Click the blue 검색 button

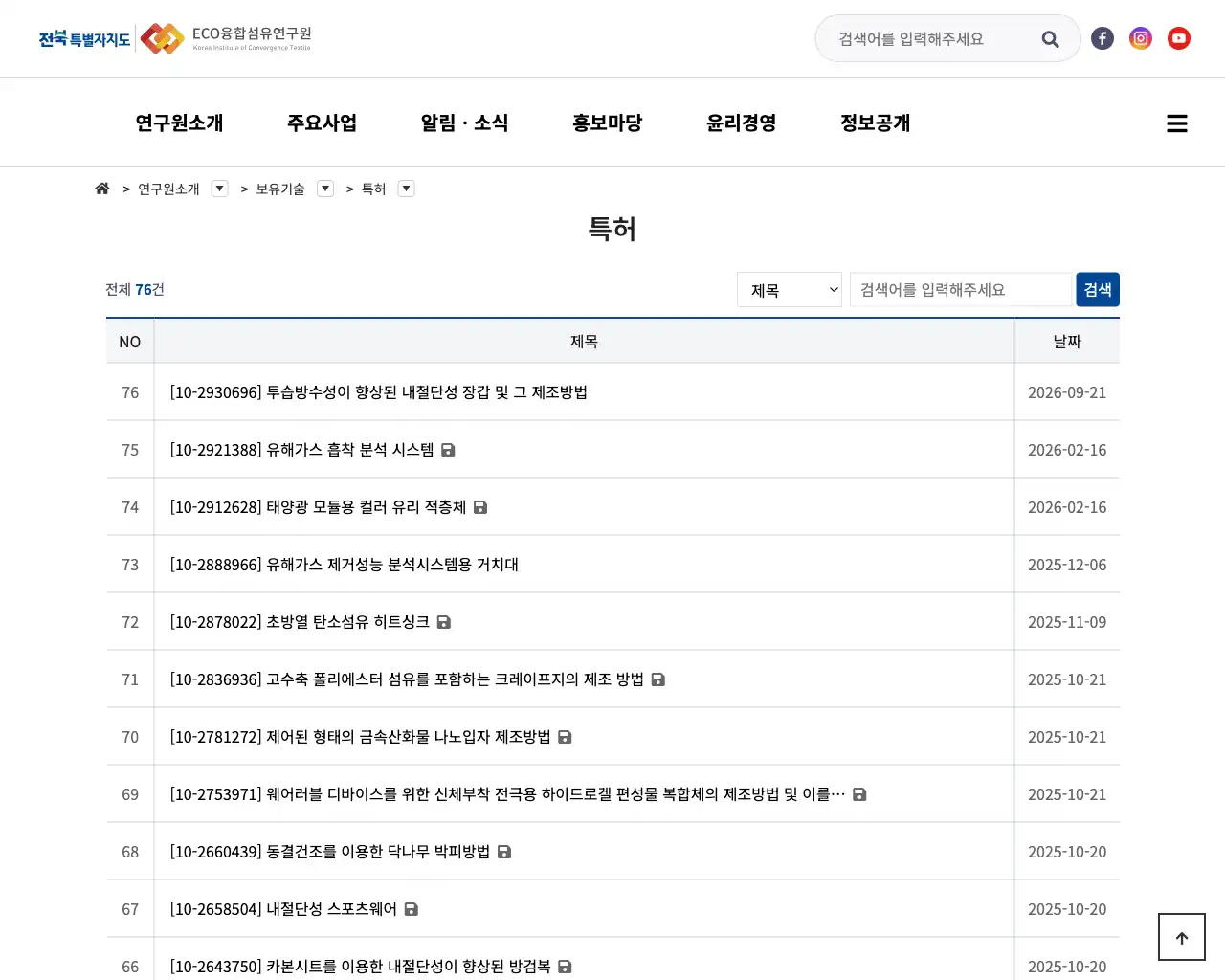point(1098,290)
